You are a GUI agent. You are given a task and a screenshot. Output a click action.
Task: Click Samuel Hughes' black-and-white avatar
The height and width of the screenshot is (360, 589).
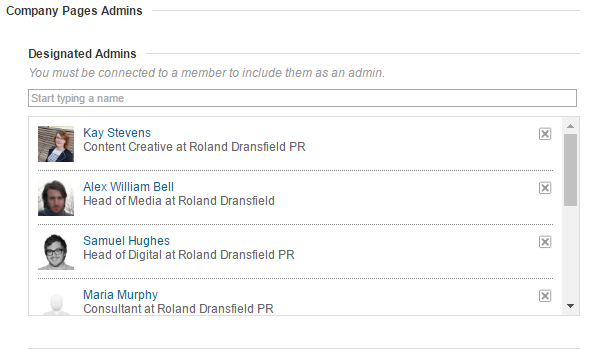(x=56, y=252)
